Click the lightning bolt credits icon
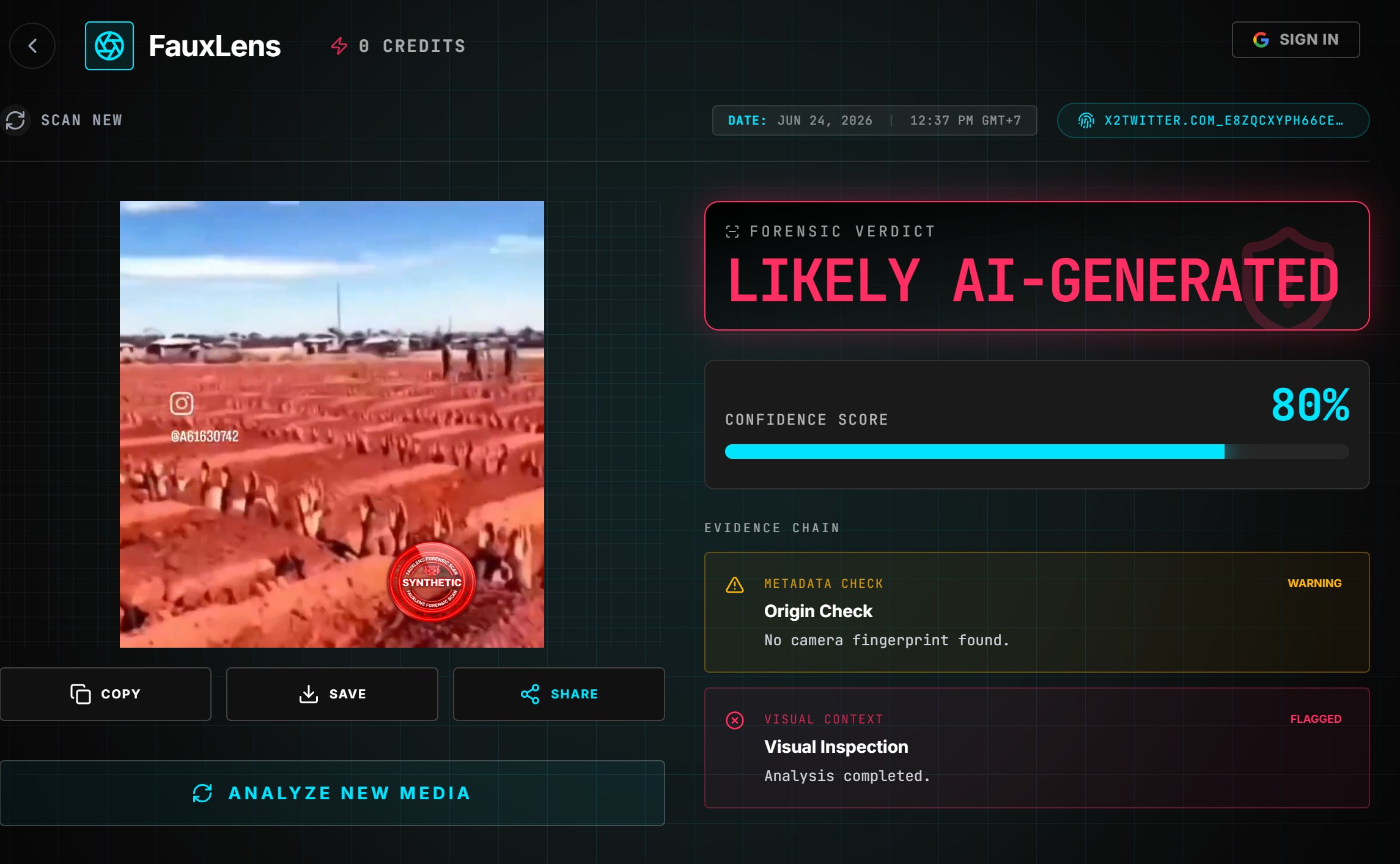 click(x=339, y=46)
